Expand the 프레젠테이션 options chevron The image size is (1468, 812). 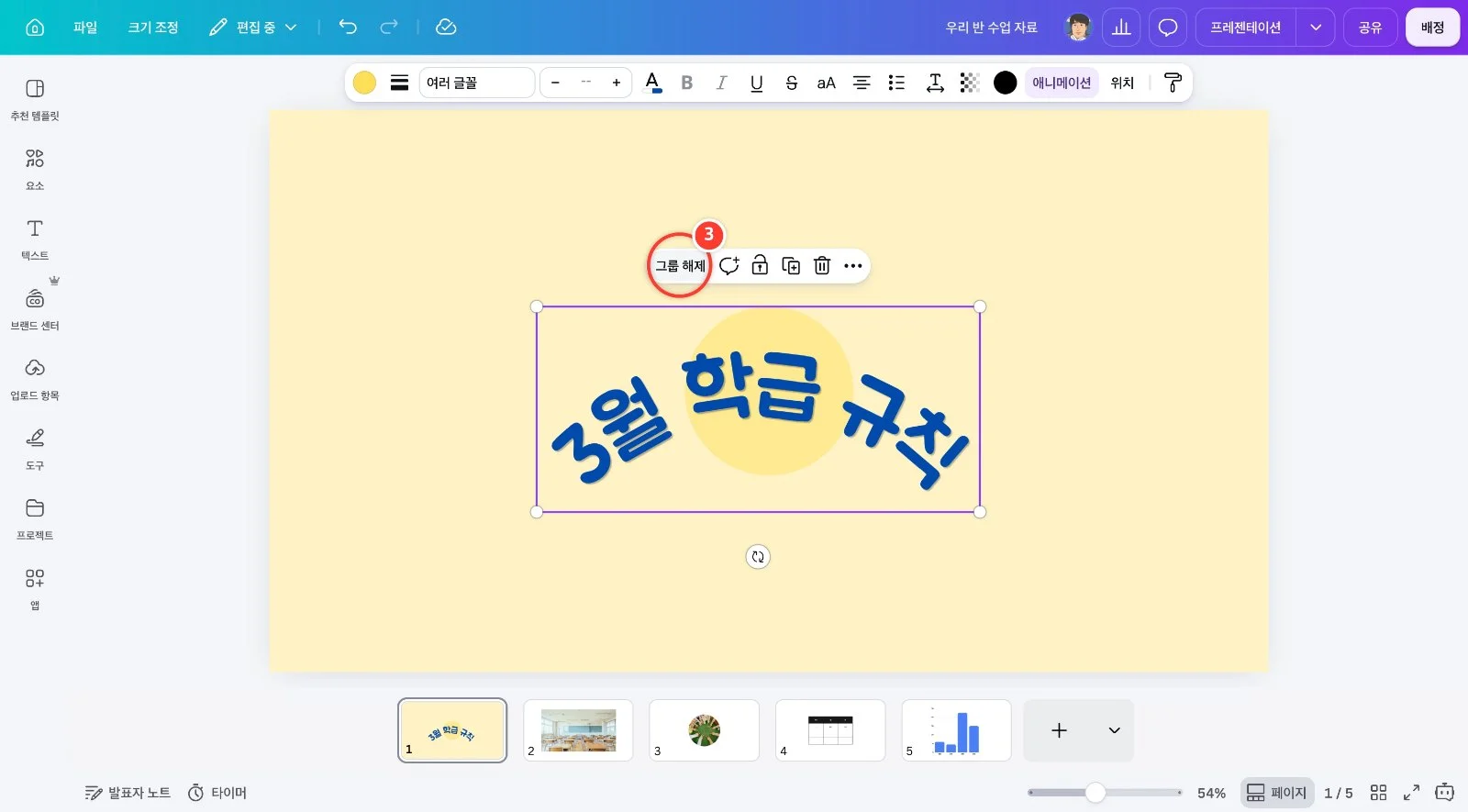tap(1316, 28)
